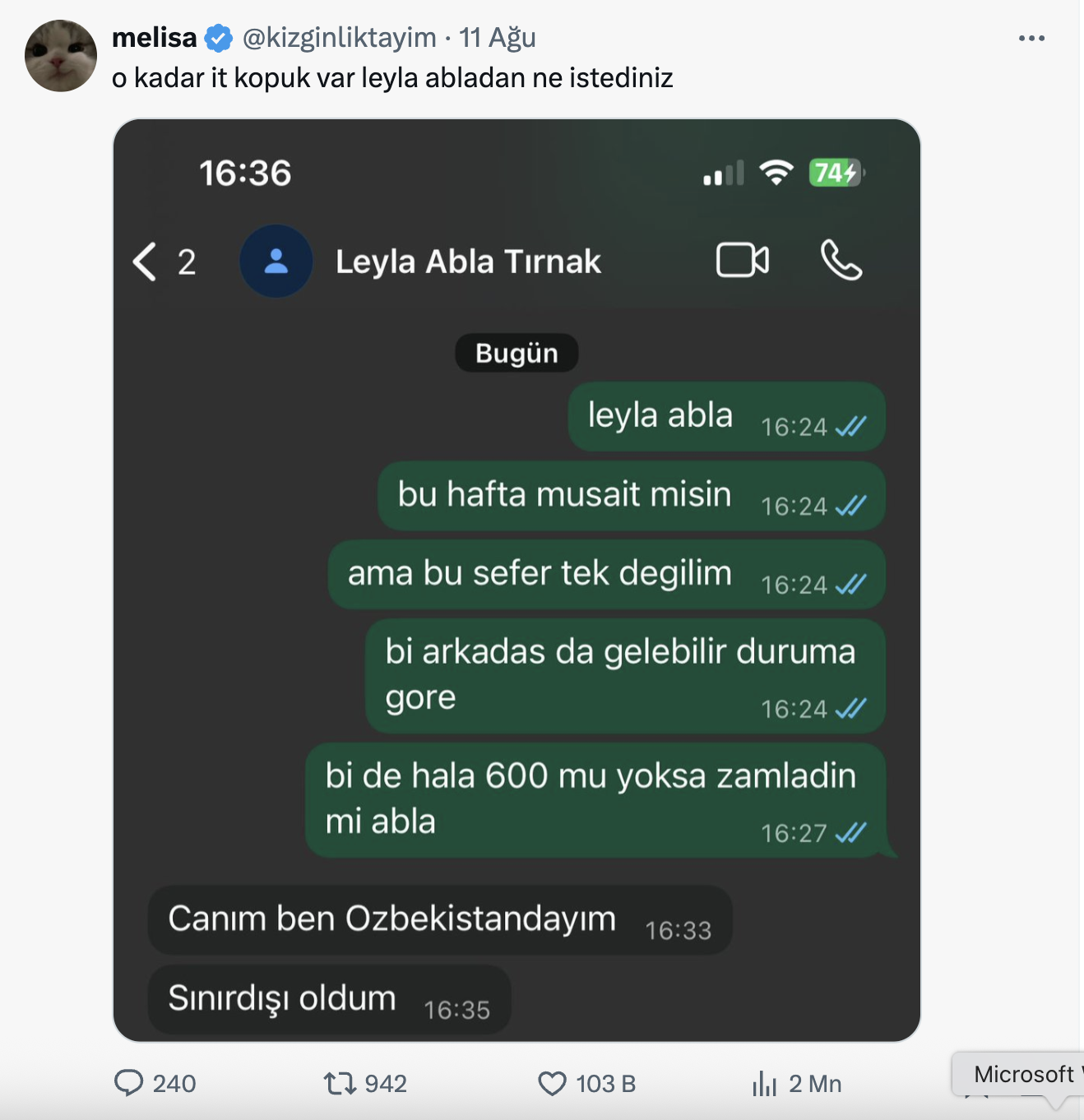
Task: Tap the voice call phone icon
Action: tap(841, 261)
